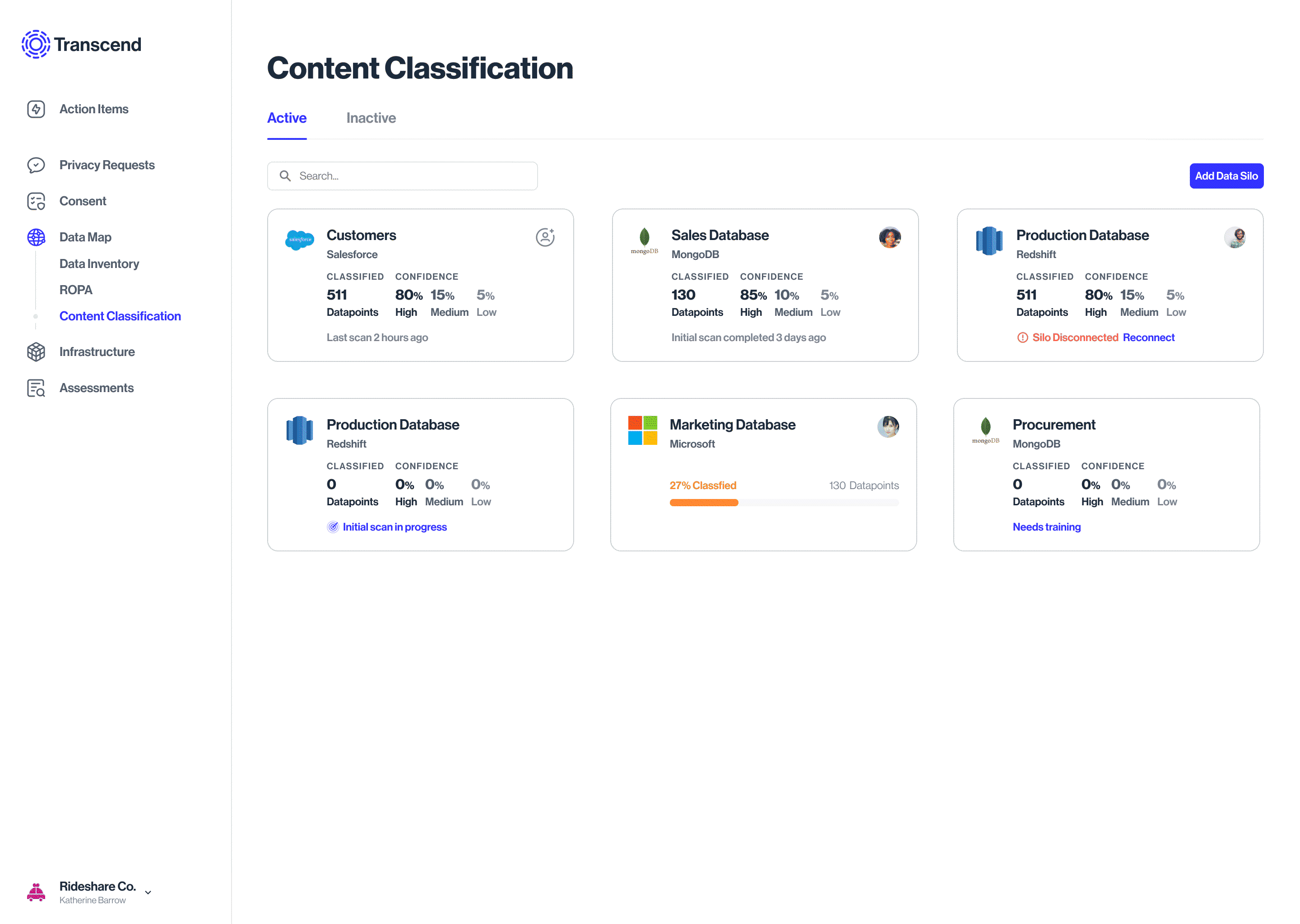This screenshot has height=924, width=1300.
Task: Click the Consent sidebar icon
Action: [x=36, y=201]
